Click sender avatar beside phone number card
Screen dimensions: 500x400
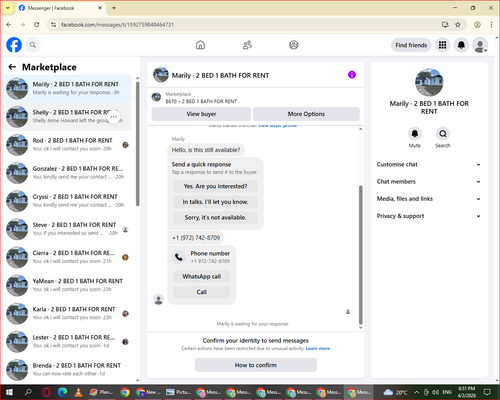[x=159, y=299]
